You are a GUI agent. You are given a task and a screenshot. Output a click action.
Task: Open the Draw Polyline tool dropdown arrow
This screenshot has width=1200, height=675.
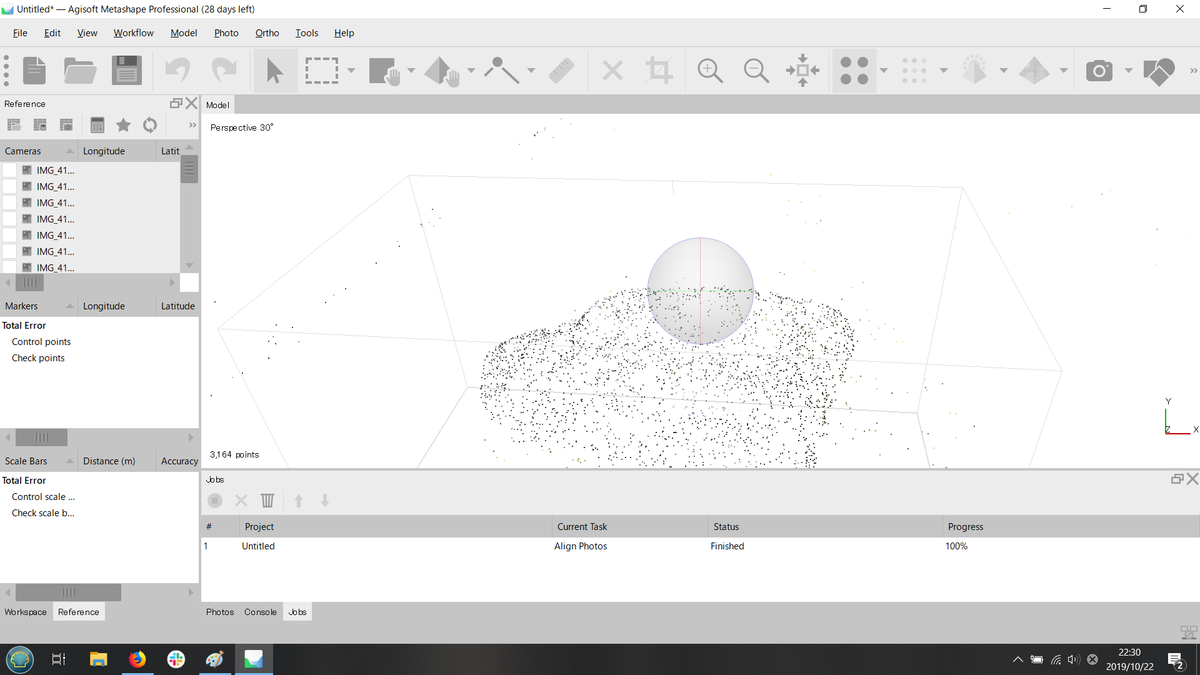(x=531, y=70)
